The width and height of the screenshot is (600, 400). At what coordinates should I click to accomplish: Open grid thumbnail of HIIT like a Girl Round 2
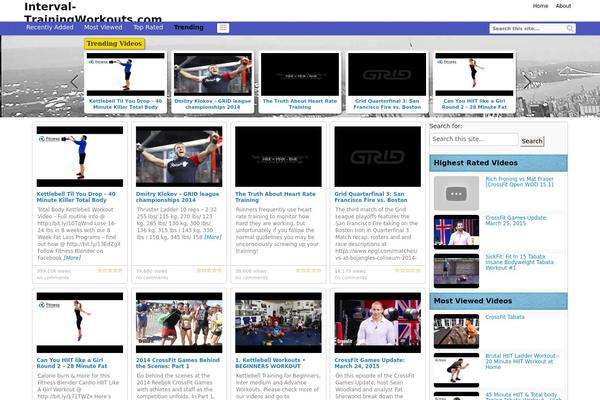[80, 323]
